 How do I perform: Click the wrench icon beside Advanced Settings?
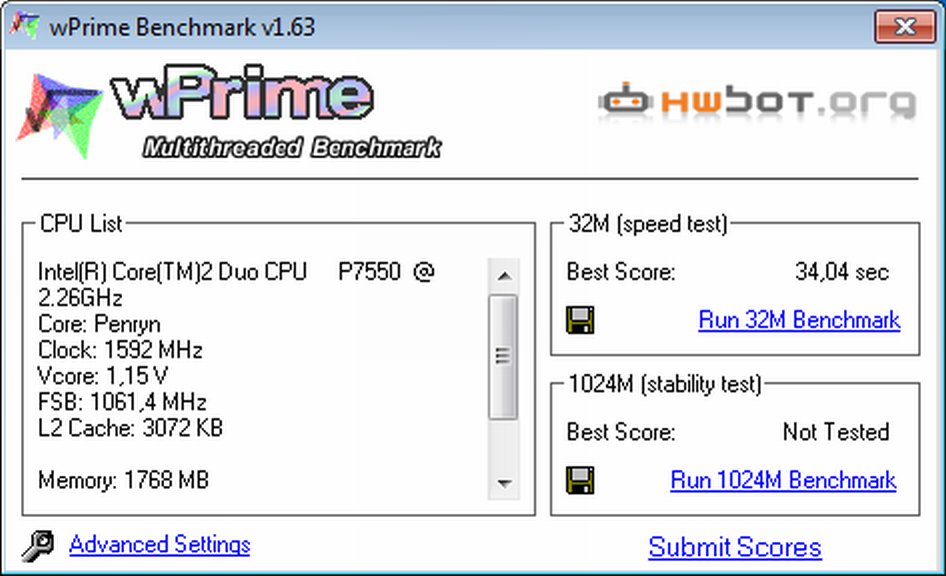pyautogui.click(x=38, y=546)
